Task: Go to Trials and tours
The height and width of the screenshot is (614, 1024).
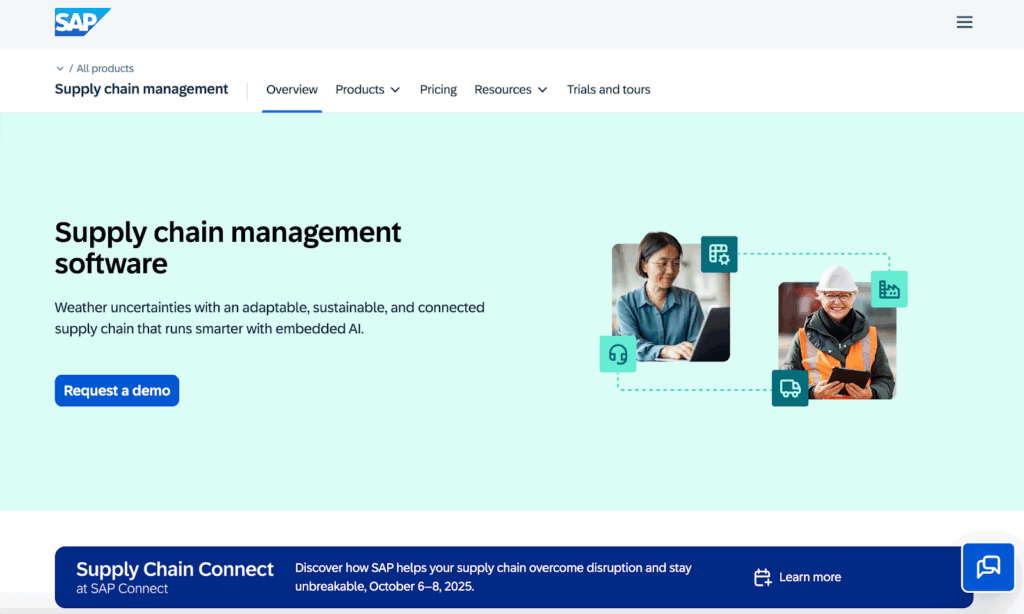Action: [x=608, y=90]
